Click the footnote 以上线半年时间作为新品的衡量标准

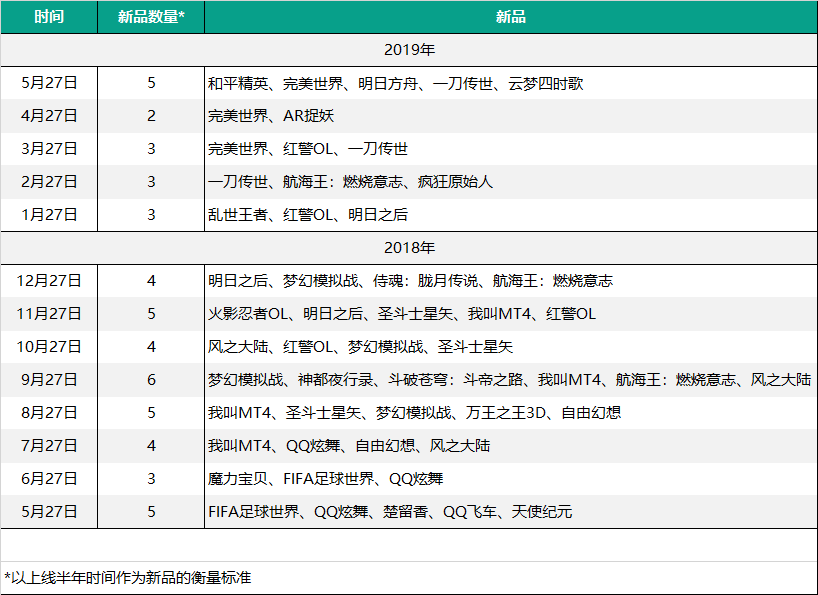tap(128, 578)
